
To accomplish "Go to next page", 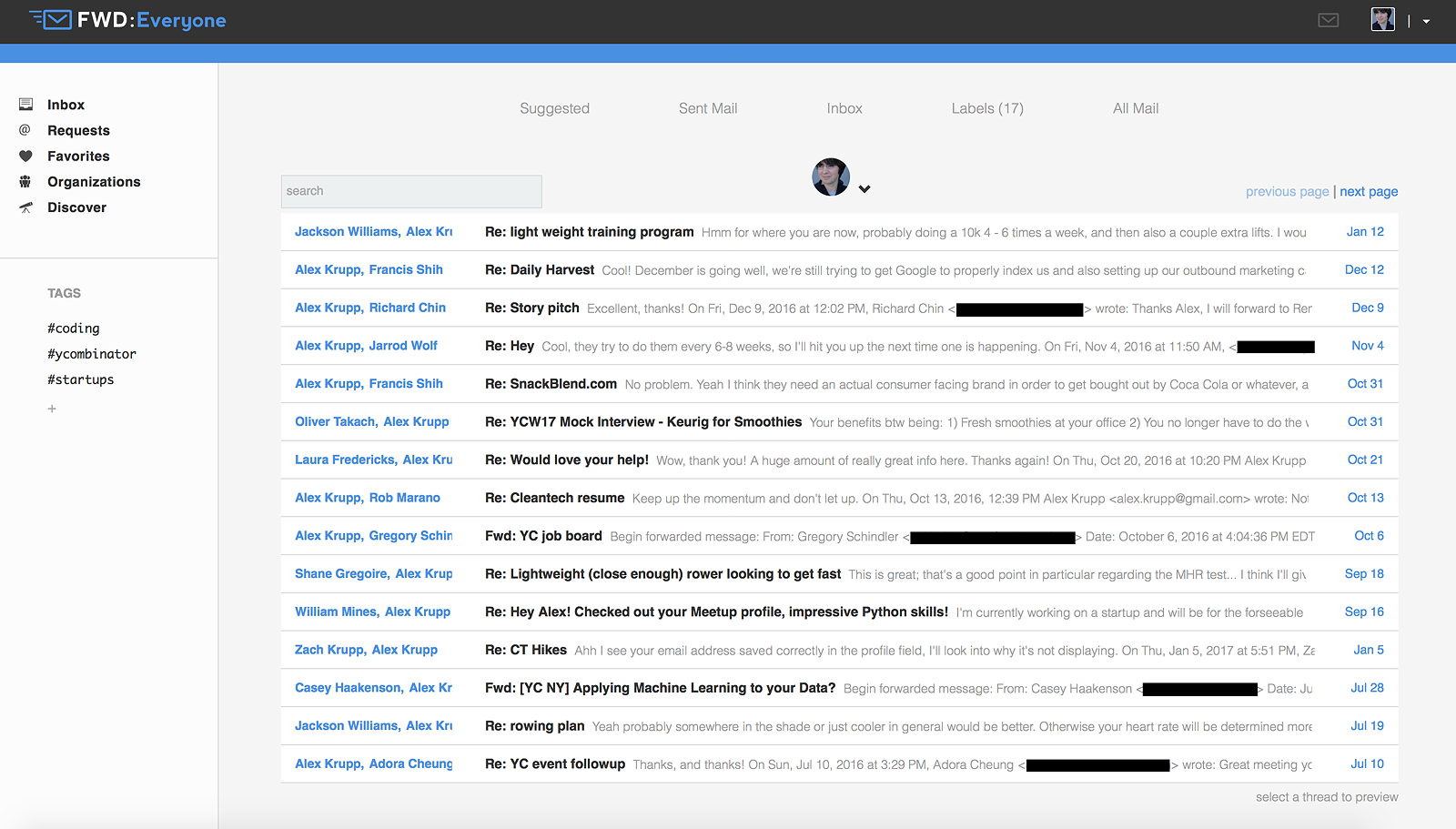I will point(1369,191).
